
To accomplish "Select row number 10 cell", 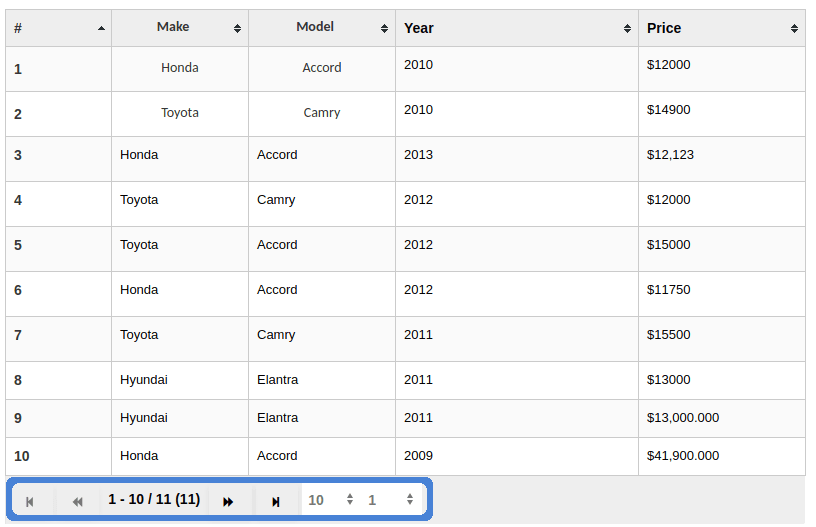I will (58, 456).
